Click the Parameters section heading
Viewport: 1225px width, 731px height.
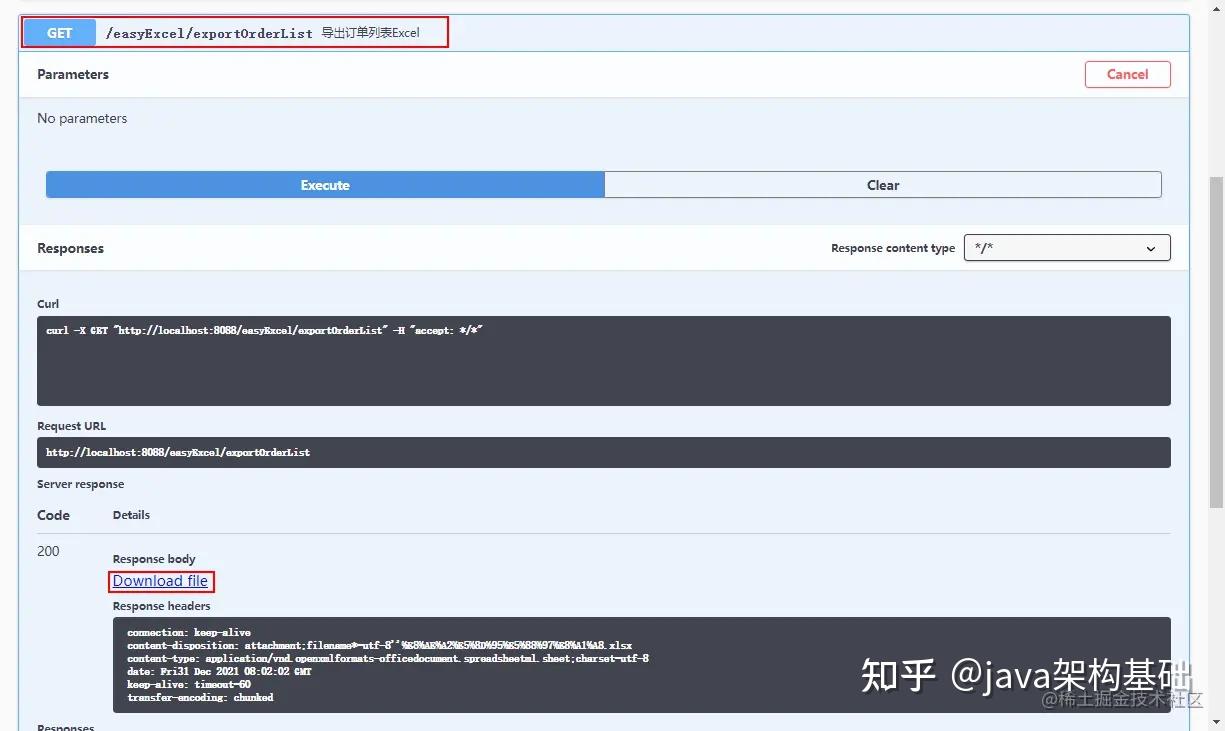(72, 74)
